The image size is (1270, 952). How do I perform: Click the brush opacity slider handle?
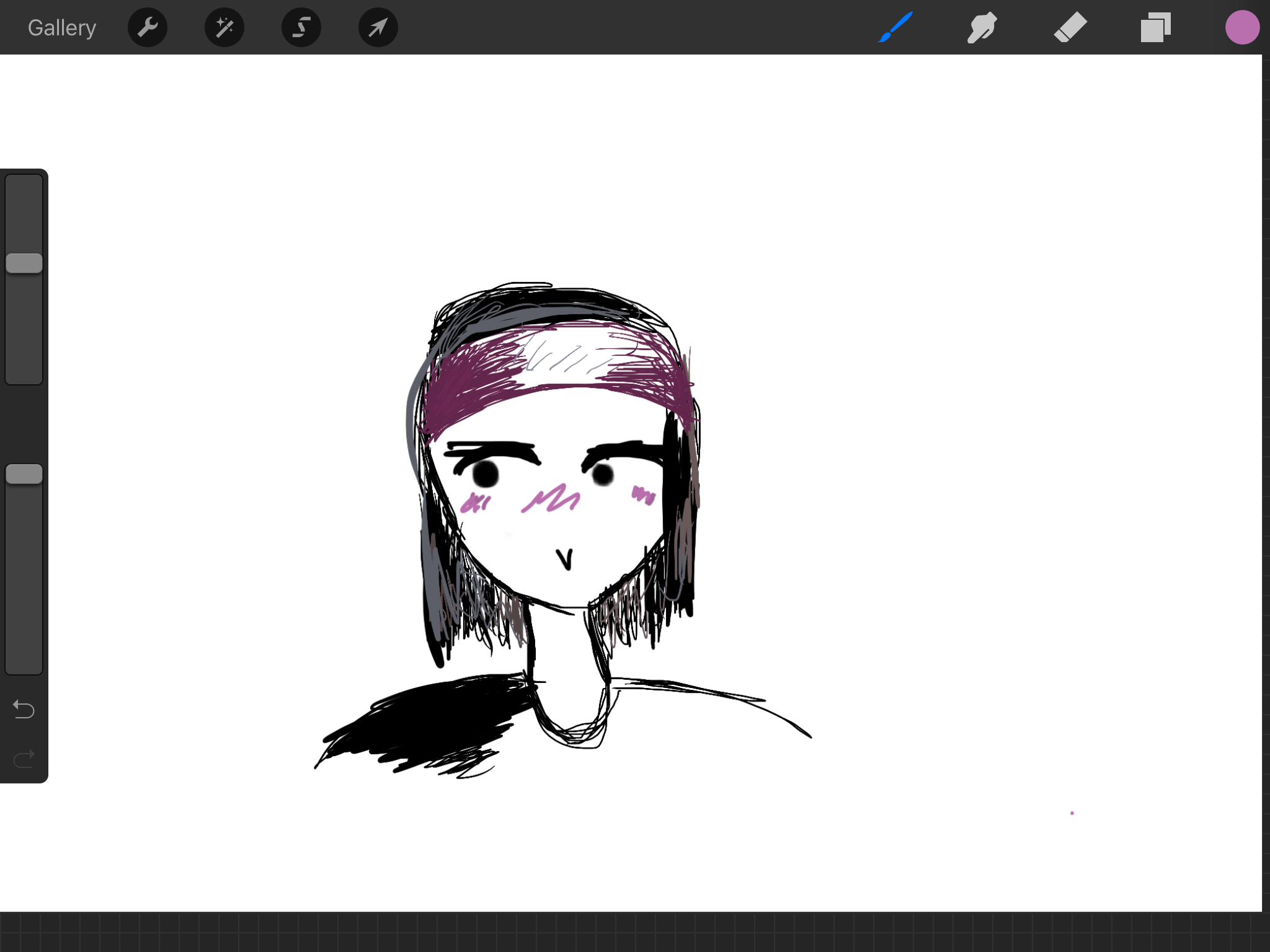24,474
